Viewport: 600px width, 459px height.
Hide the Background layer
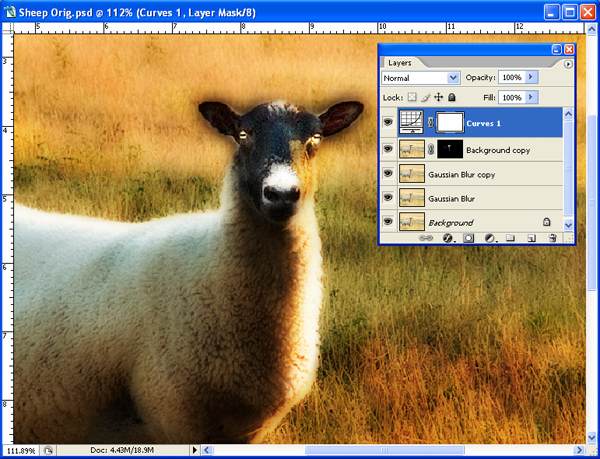pyautogui.click(x=388, y=221)
